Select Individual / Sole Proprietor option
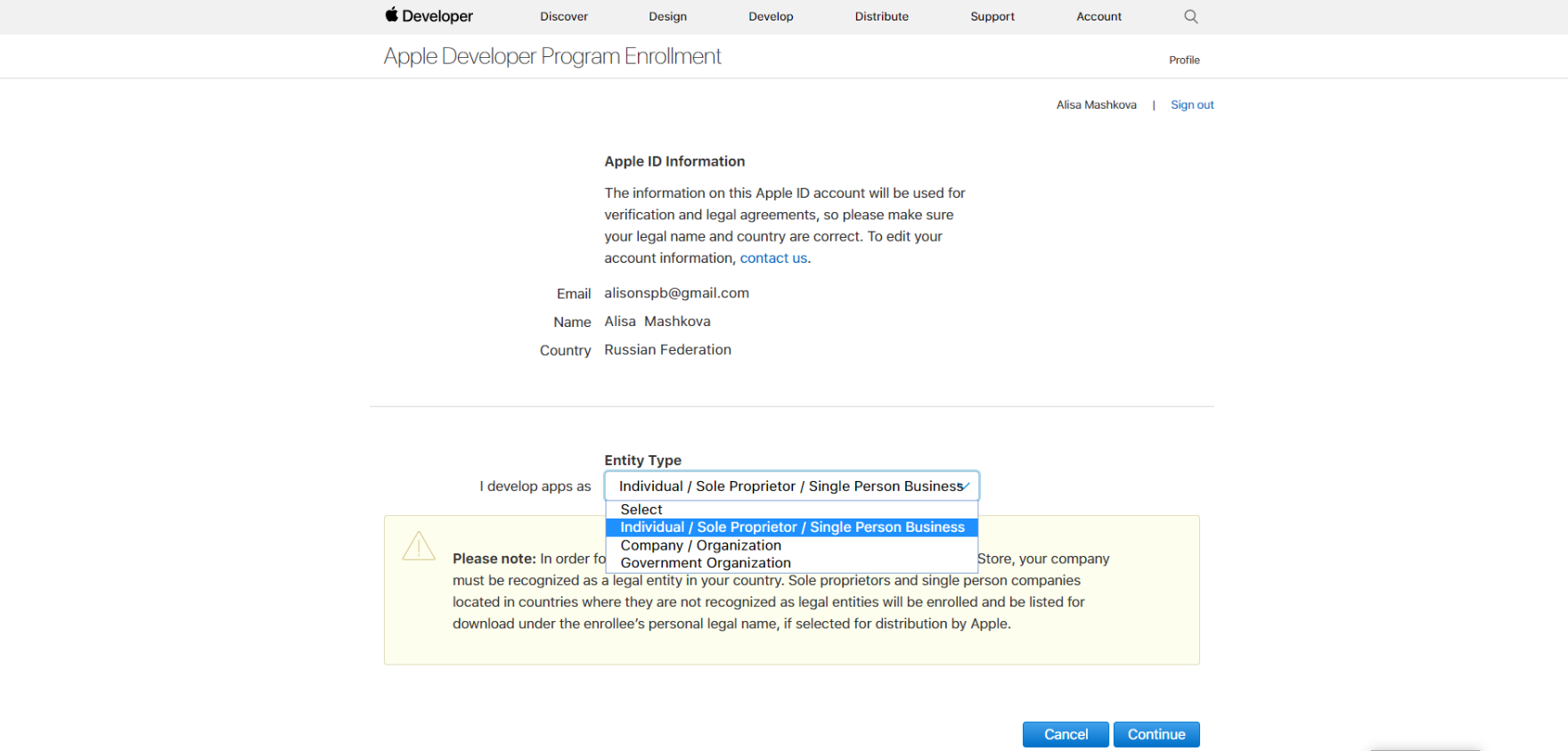Screen dimensions: 1568x751 coord(791,527)
